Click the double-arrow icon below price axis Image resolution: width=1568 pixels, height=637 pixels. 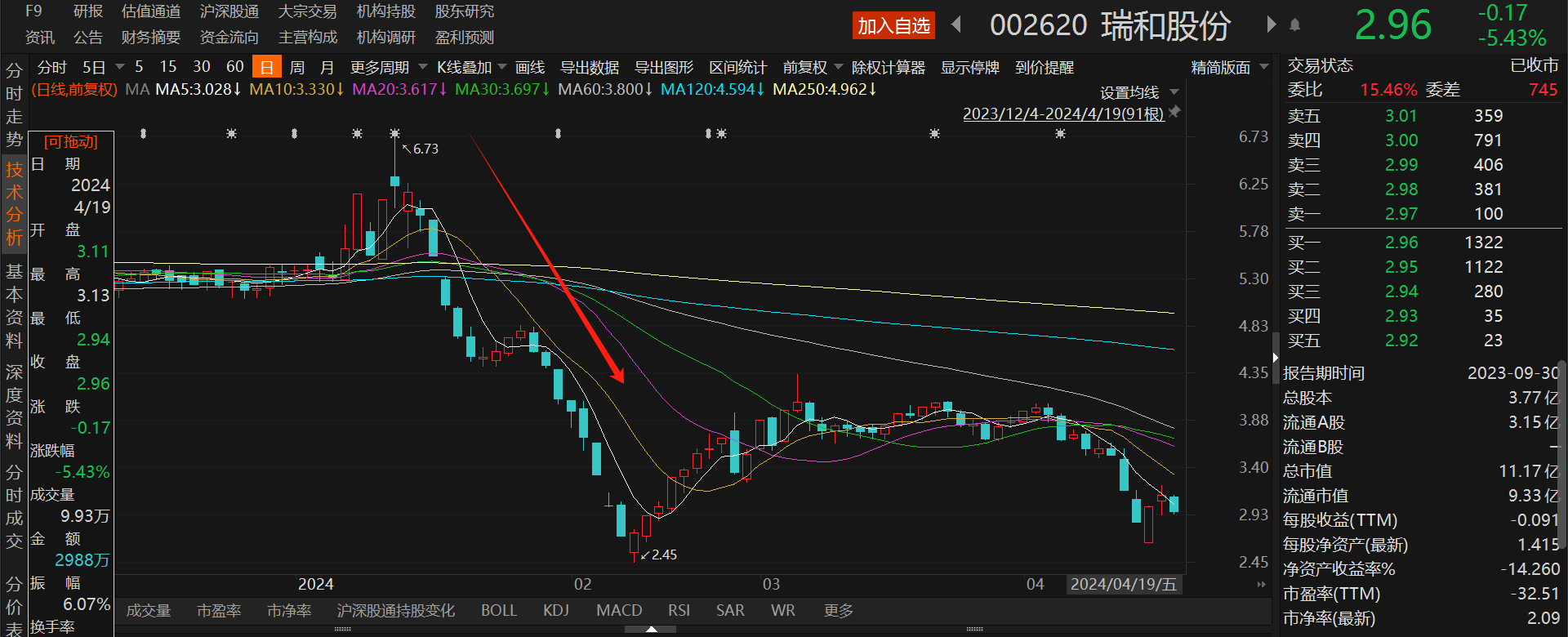[x=1261, y=584]
